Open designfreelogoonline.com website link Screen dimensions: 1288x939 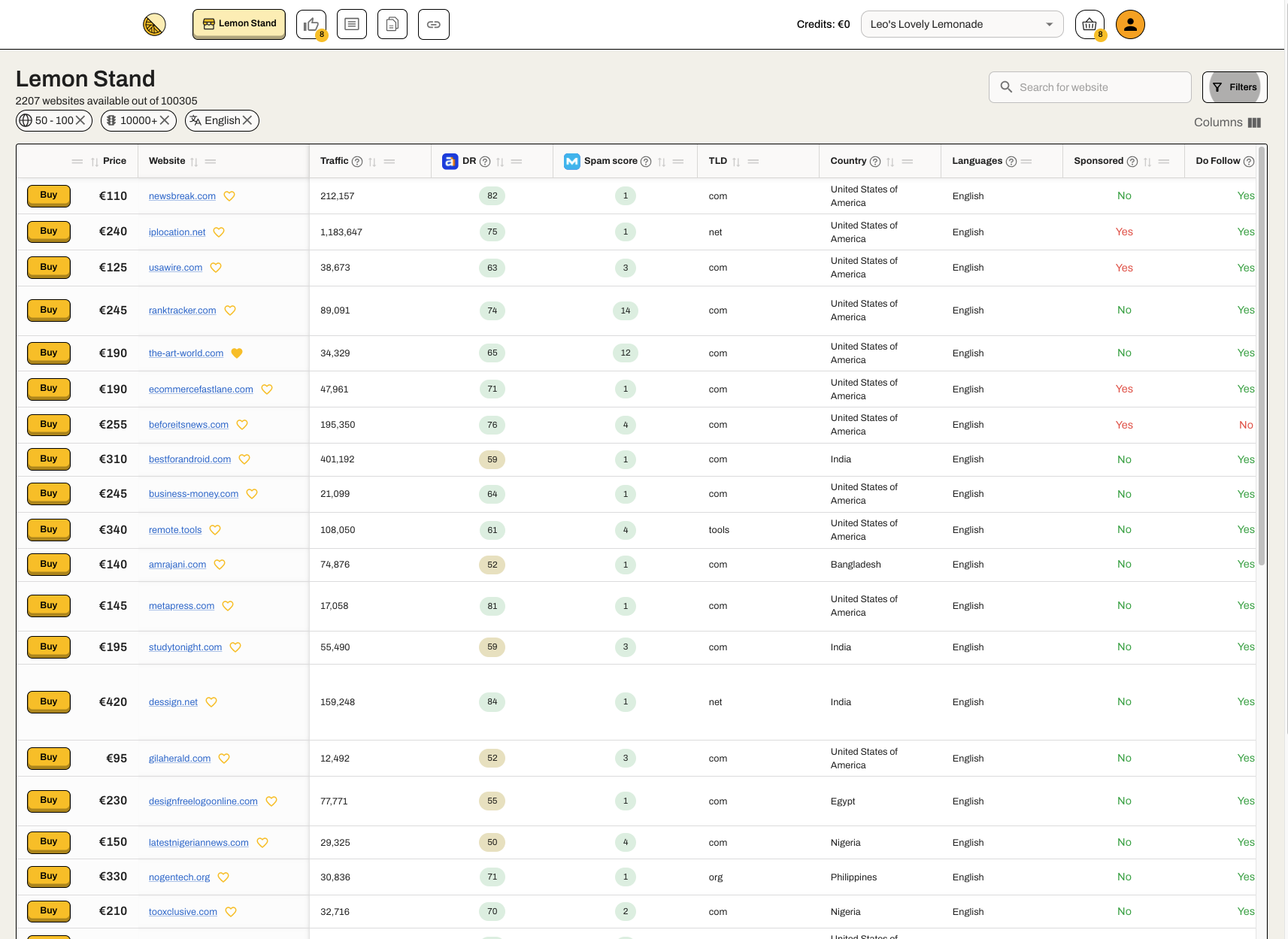203,801
